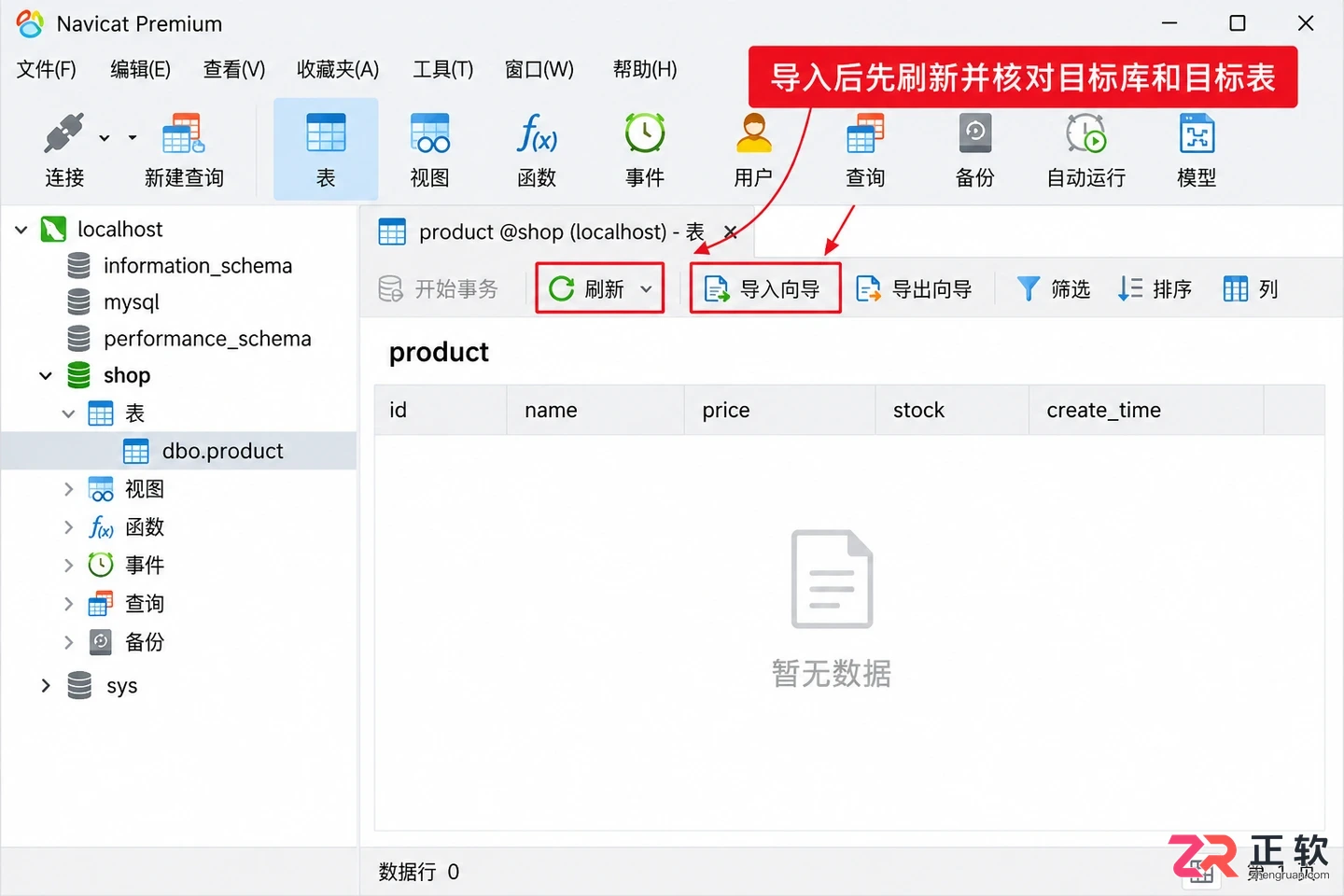Expand the 函数 folder in the tree
The height and width of the screenshot is (896, 1344).
[68, 527]
